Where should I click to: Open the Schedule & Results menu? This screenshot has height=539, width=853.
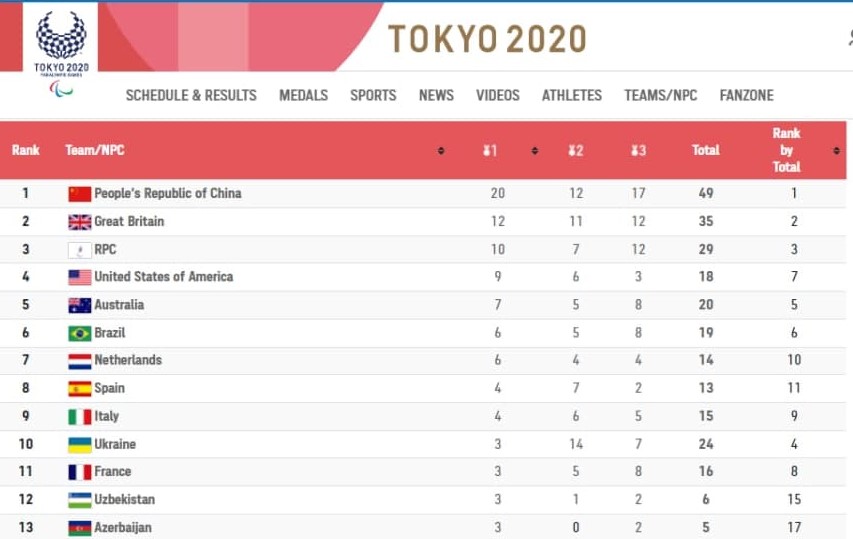(x=191, y=96)
